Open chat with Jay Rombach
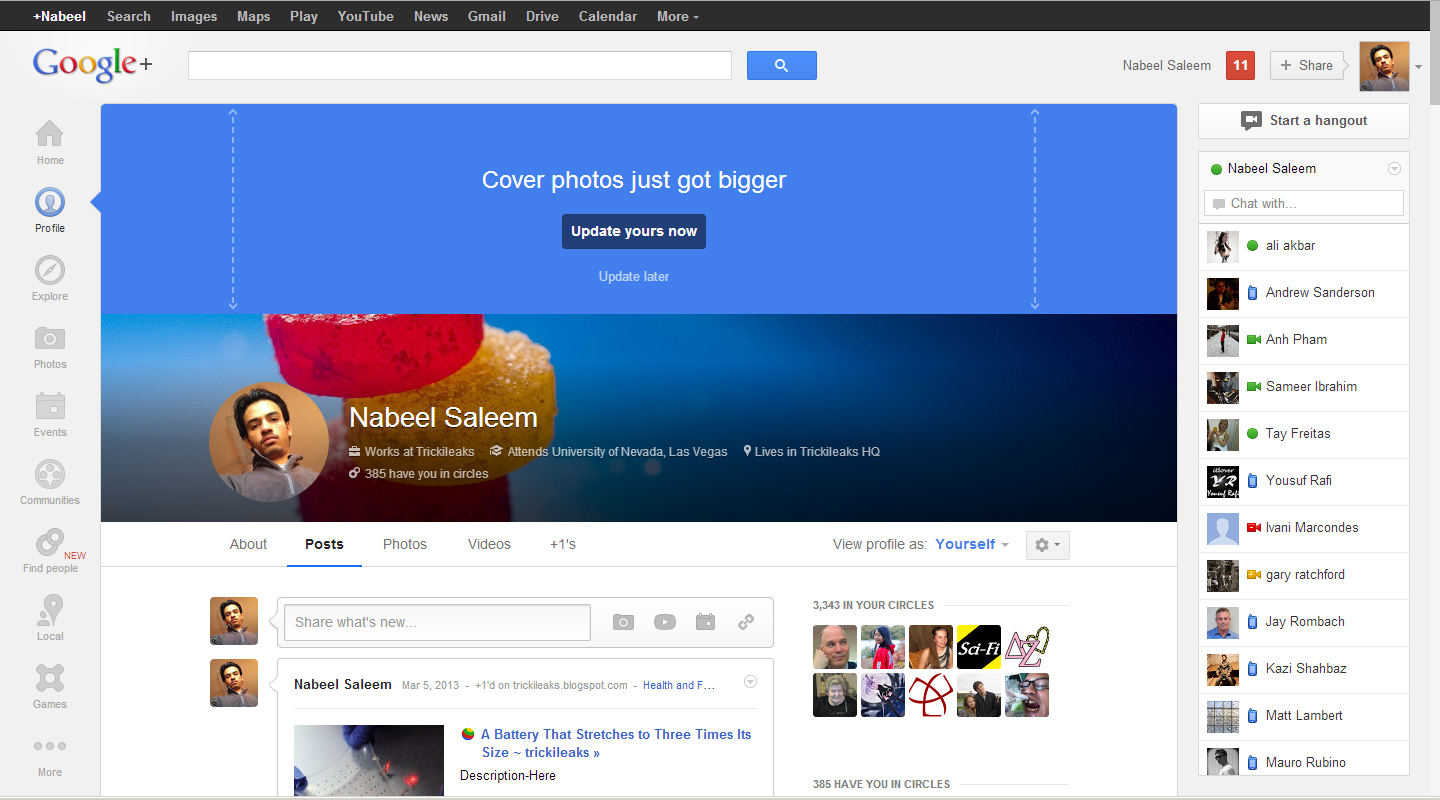Screen dimensions: 1440x800 [1304, 622]
